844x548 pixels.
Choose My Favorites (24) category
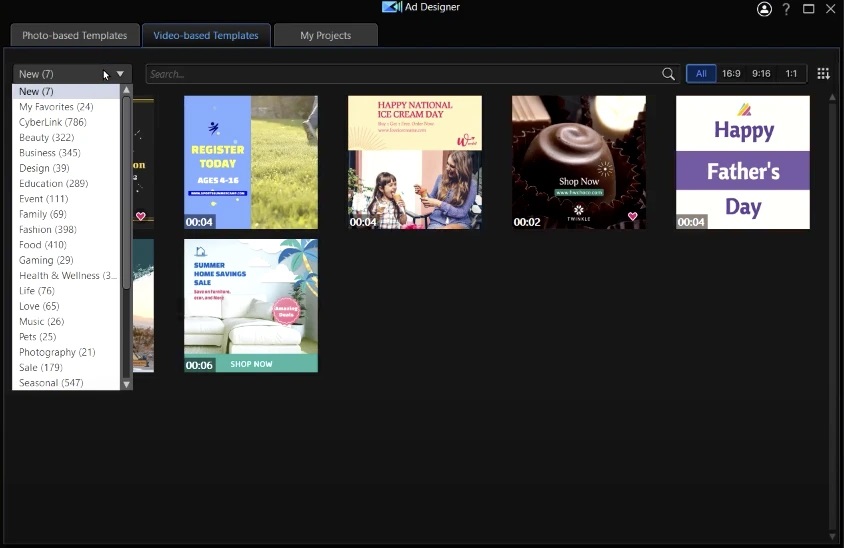pyautogui.click(x=66, y=107)
